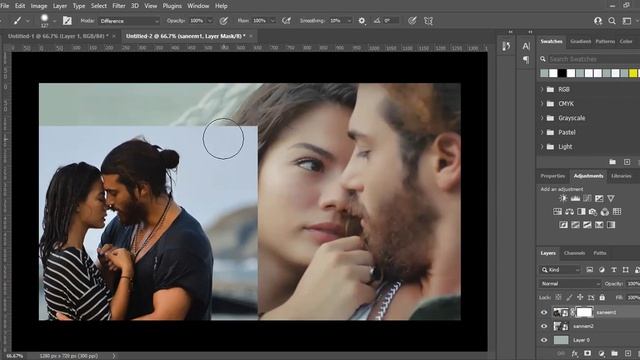Switch to the Channels tab

[574, 253]
